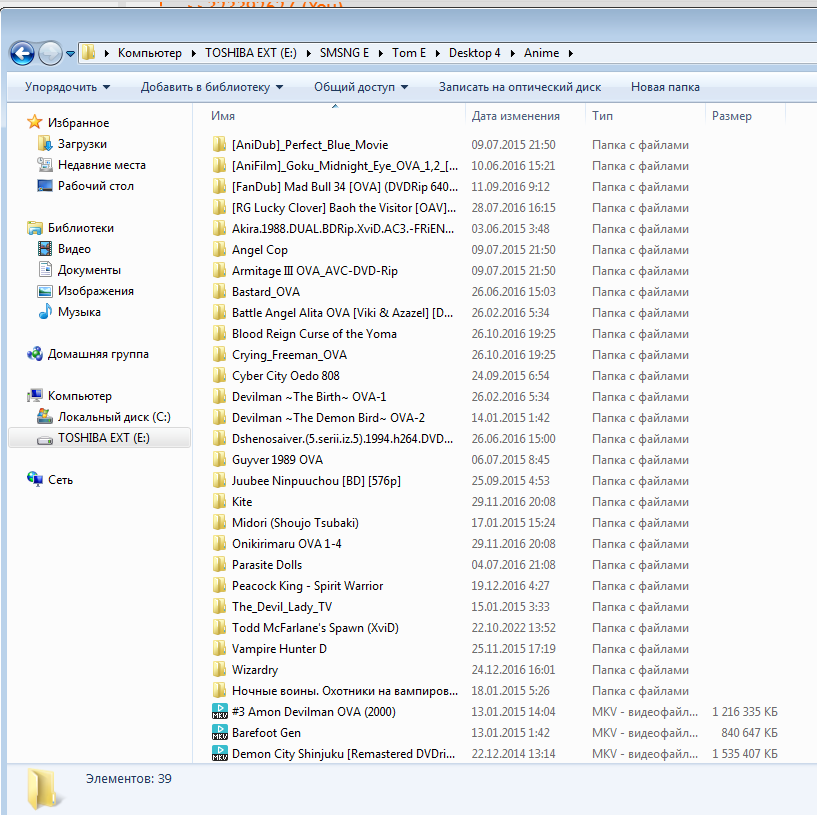Expand the Компьютер breadcrumb arrow
Viewport: 817px width, 815px height.
click(x=193, y=53)
